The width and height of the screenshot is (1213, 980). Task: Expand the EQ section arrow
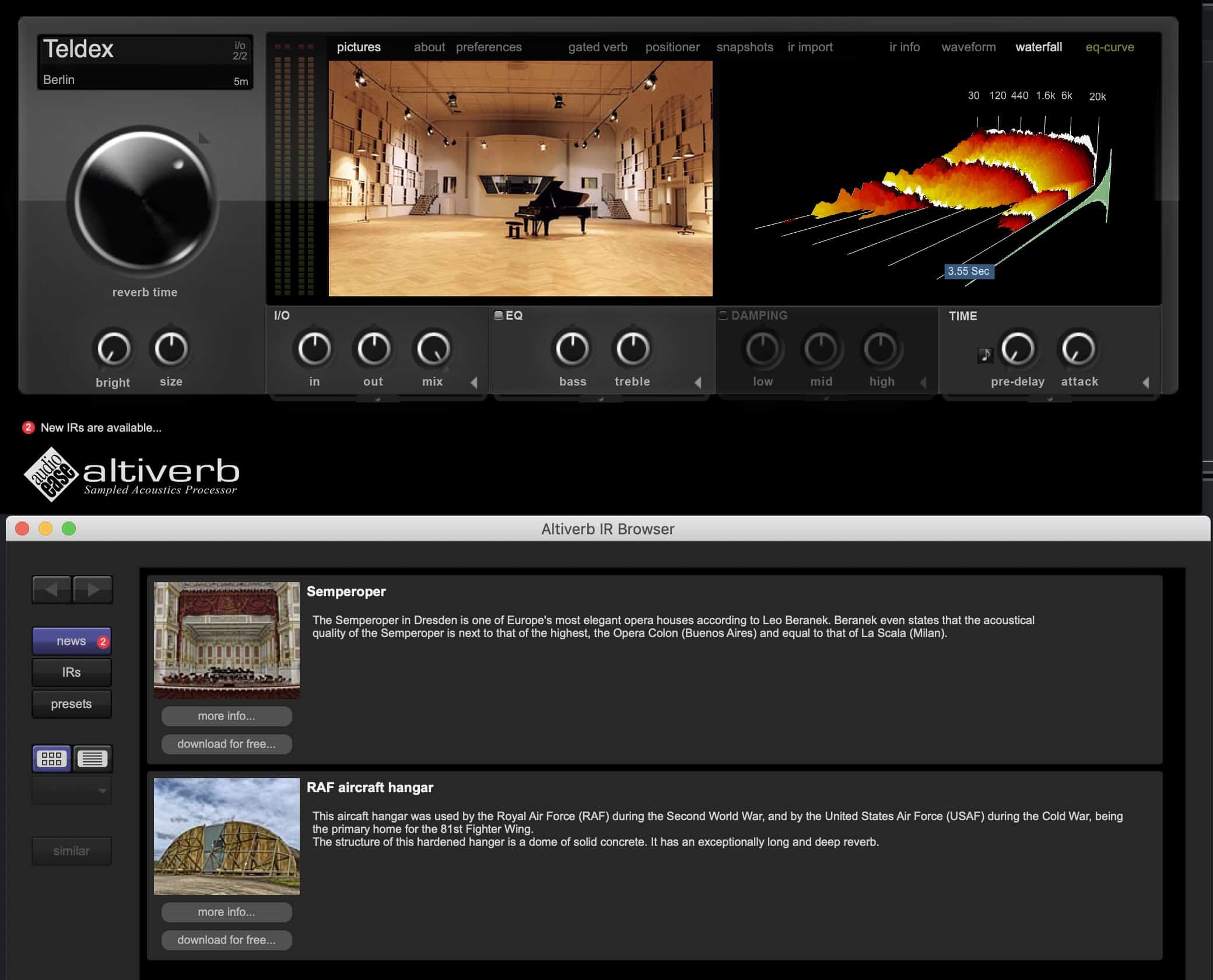[698, 383]
